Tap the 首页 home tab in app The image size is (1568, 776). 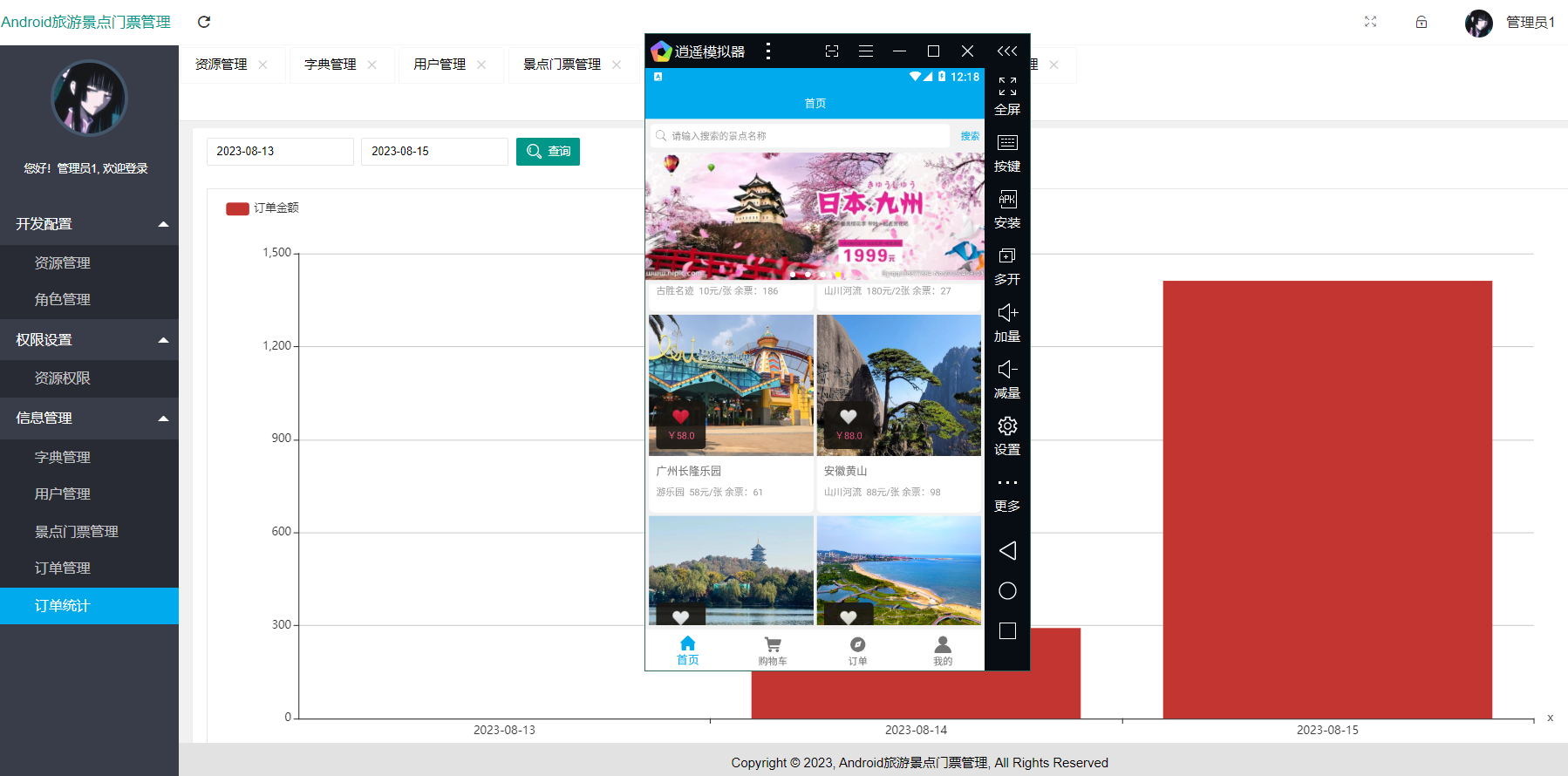(x=688, y=650)
